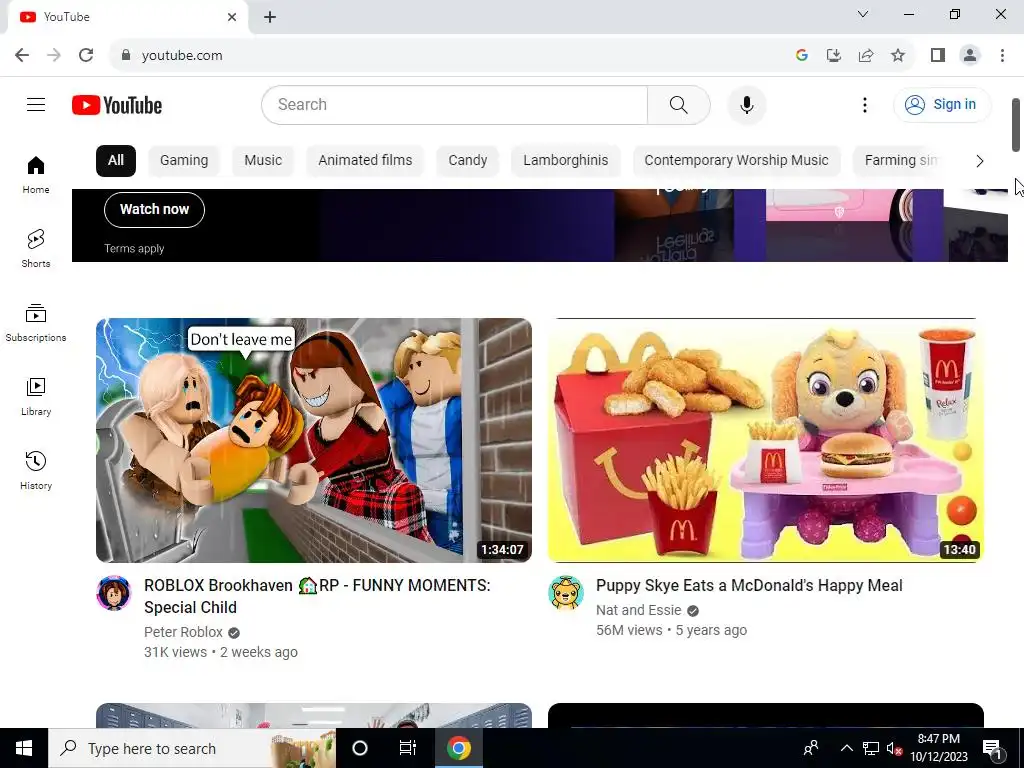Viewport: 1024px width, 768px height.
Task: Open Peter Roblox channel avatar
Action: pyautogui.click(x=114, y=593)
